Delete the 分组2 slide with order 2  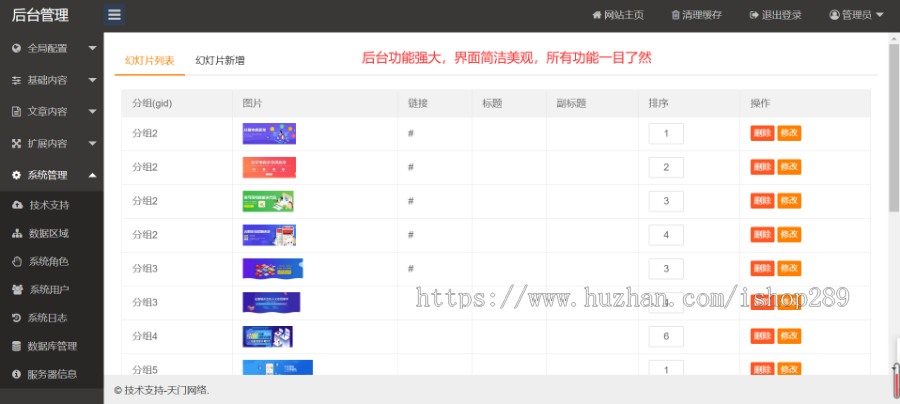tap(762, 167)
